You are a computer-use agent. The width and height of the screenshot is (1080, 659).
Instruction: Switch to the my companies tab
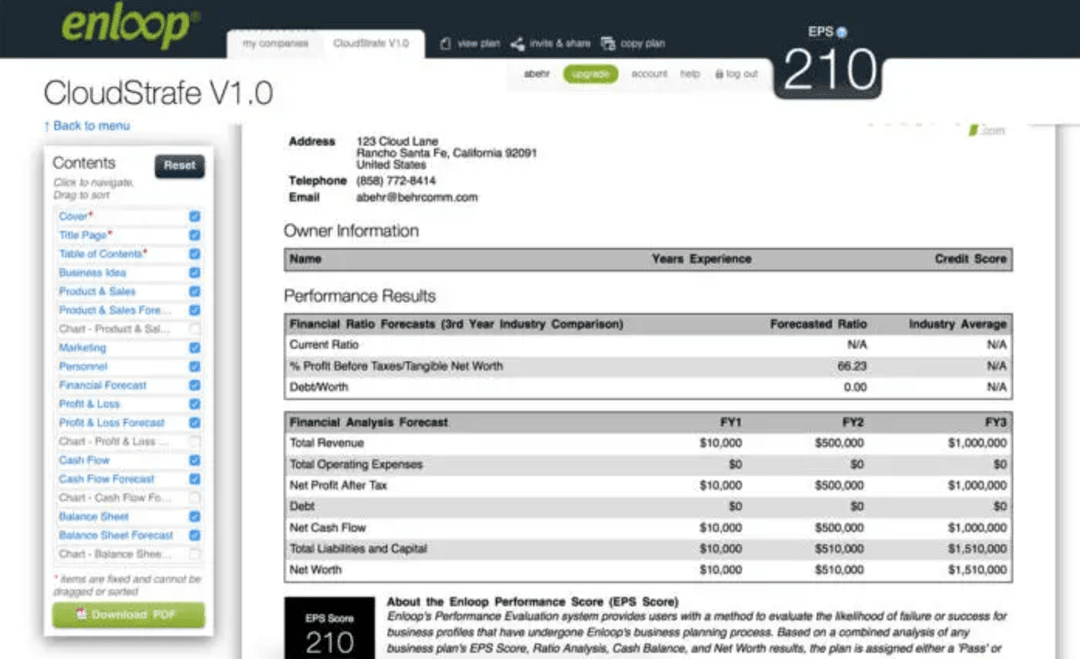pyautogui.click(x=276, y=44)
